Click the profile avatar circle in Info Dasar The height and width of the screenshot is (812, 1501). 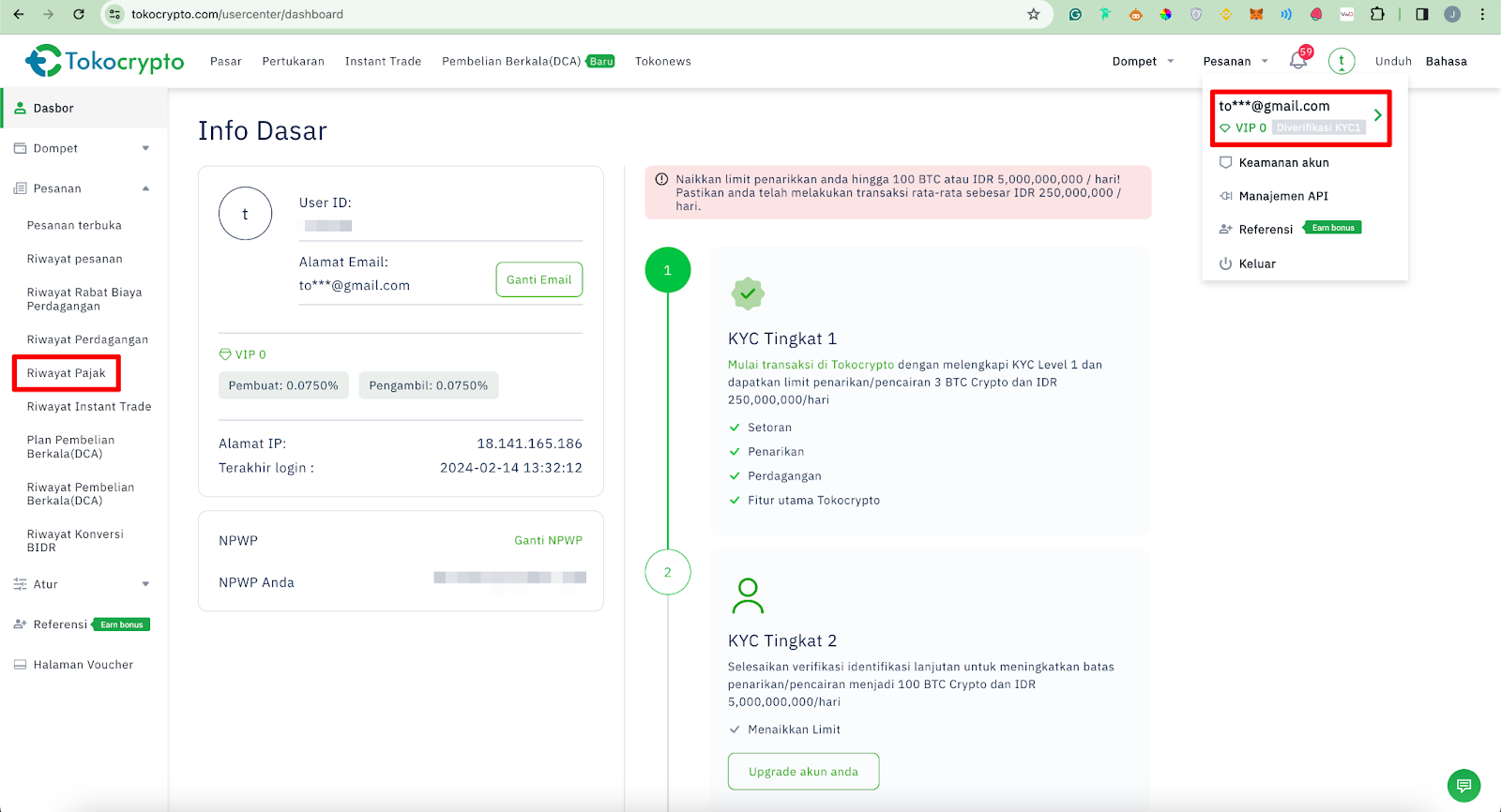pos(245,214)
